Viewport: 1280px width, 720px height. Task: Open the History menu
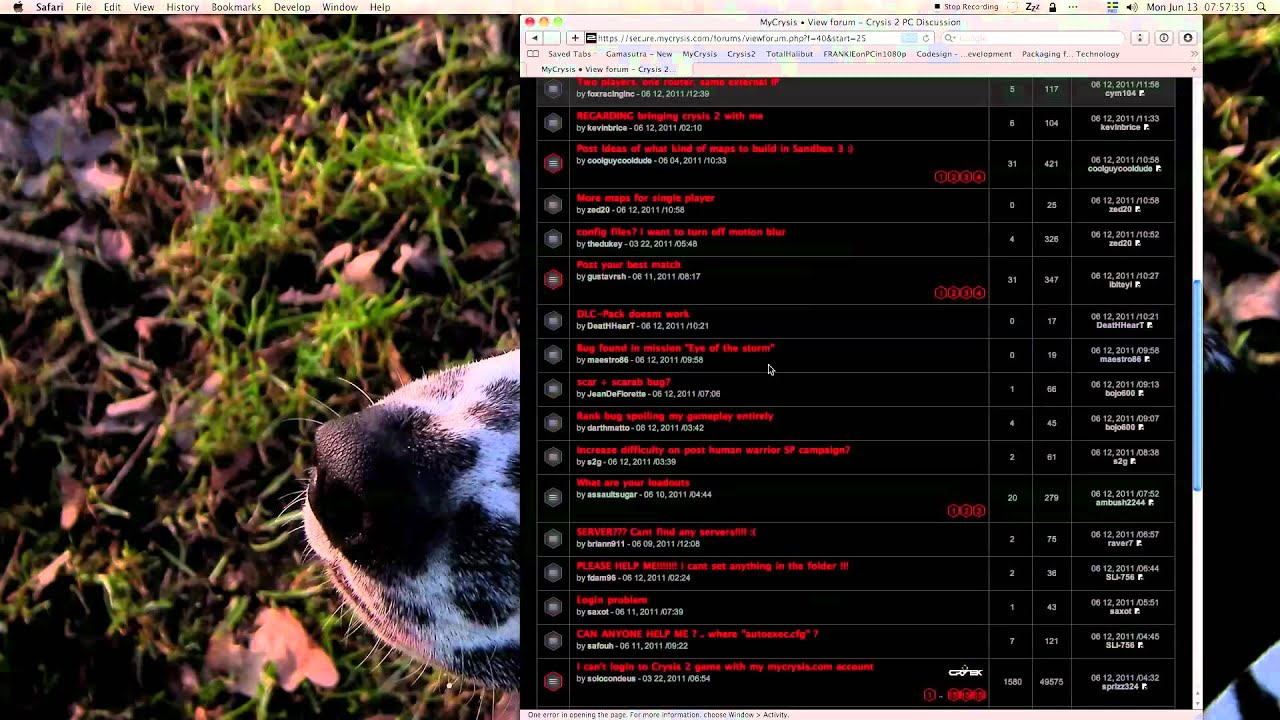pos(183,7)
